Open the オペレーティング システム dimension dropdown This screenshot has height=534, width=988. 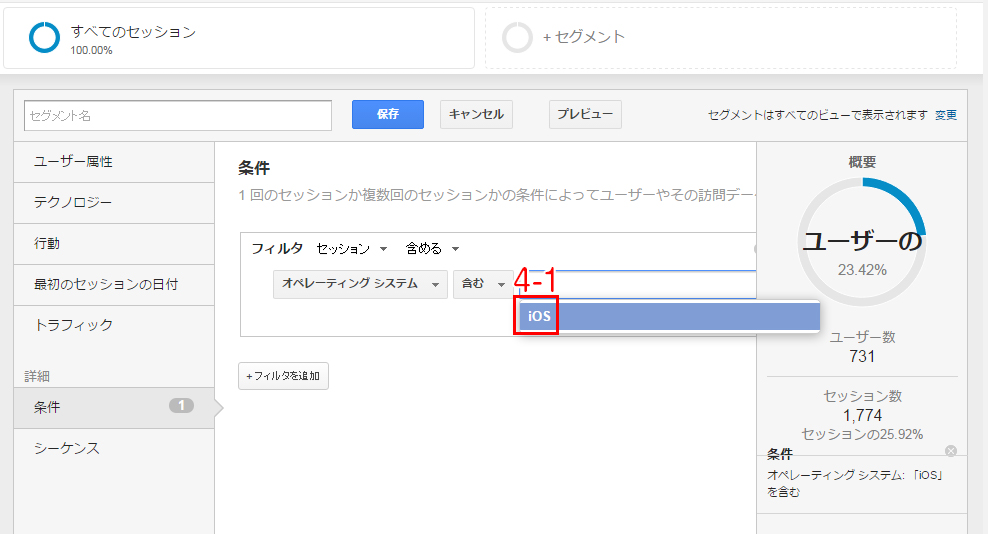[x=360, y=284]
